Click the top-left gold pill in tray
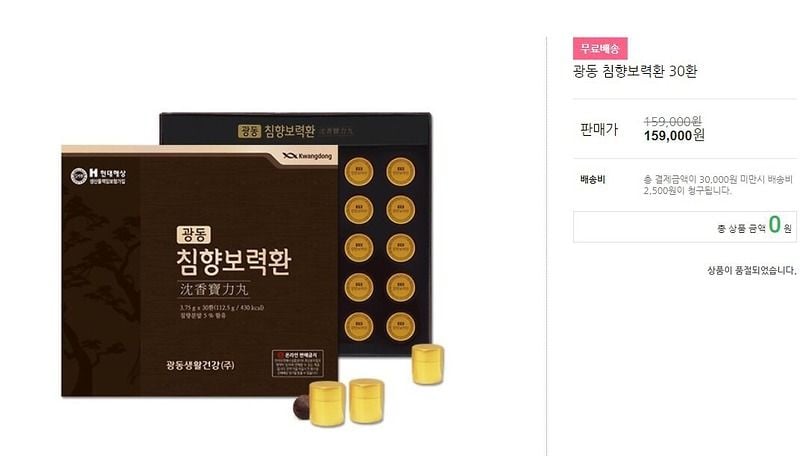 (x=359, y=171)
